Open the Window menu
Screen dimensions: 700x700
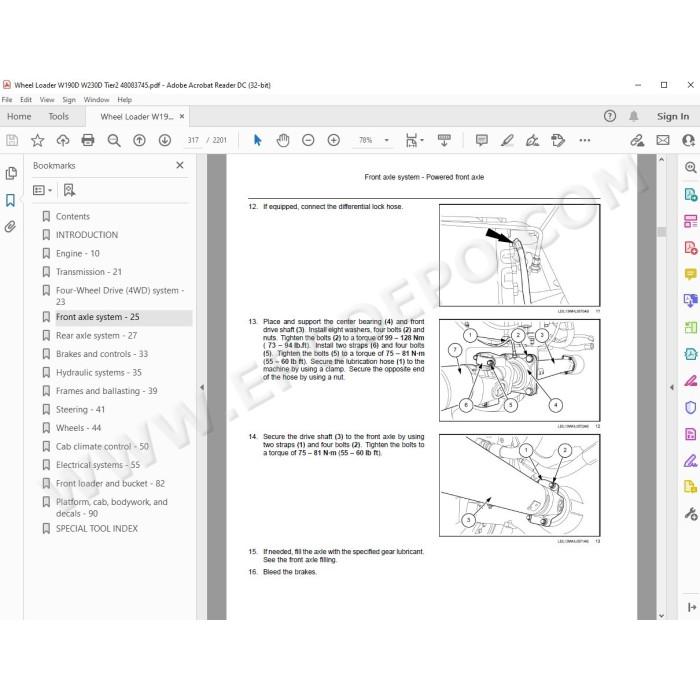(96, 100)
